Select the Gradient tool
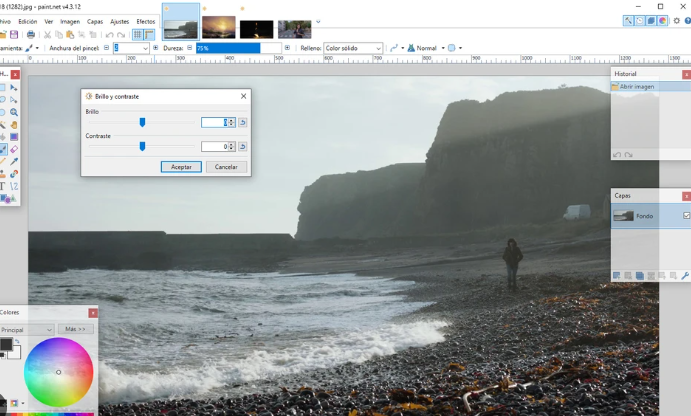691x416 pixels. click(14, 137)
